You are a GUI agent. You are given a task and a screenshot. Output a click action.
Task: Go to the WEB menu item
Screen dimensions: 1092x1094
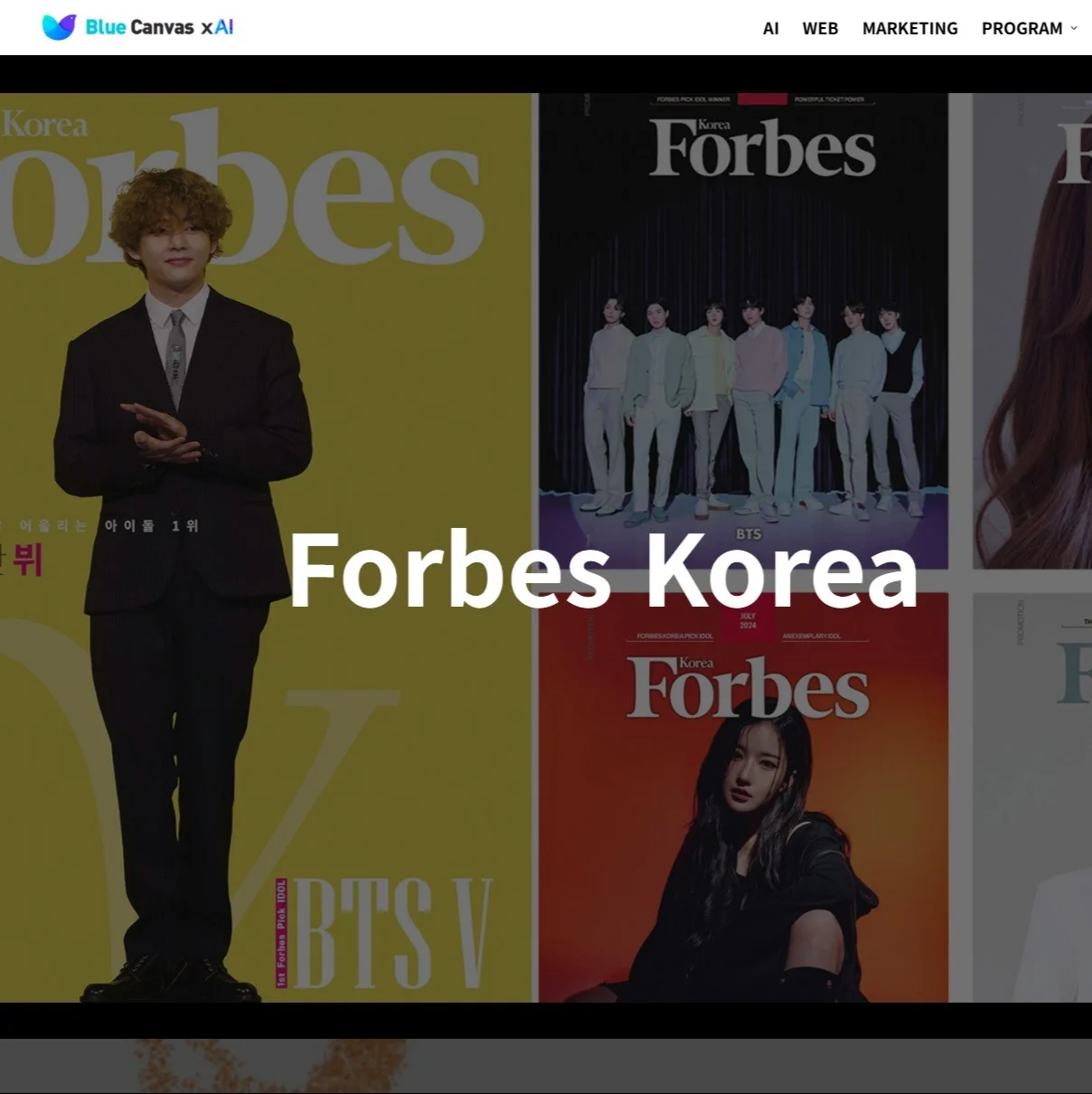[x=820, y=28]
